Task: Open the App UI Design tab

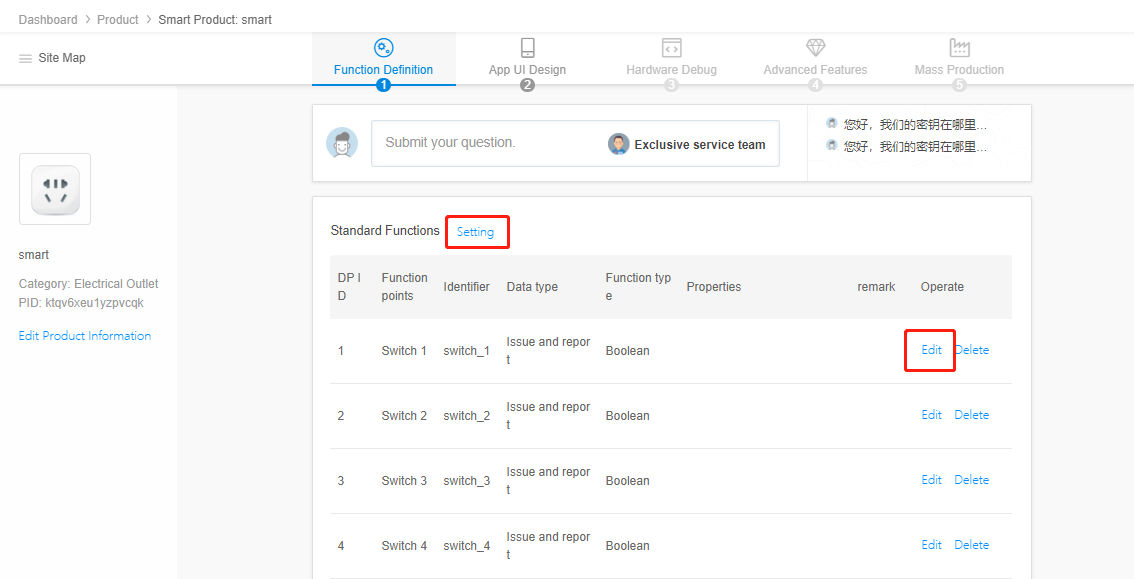Action: [x=527, y=70]
